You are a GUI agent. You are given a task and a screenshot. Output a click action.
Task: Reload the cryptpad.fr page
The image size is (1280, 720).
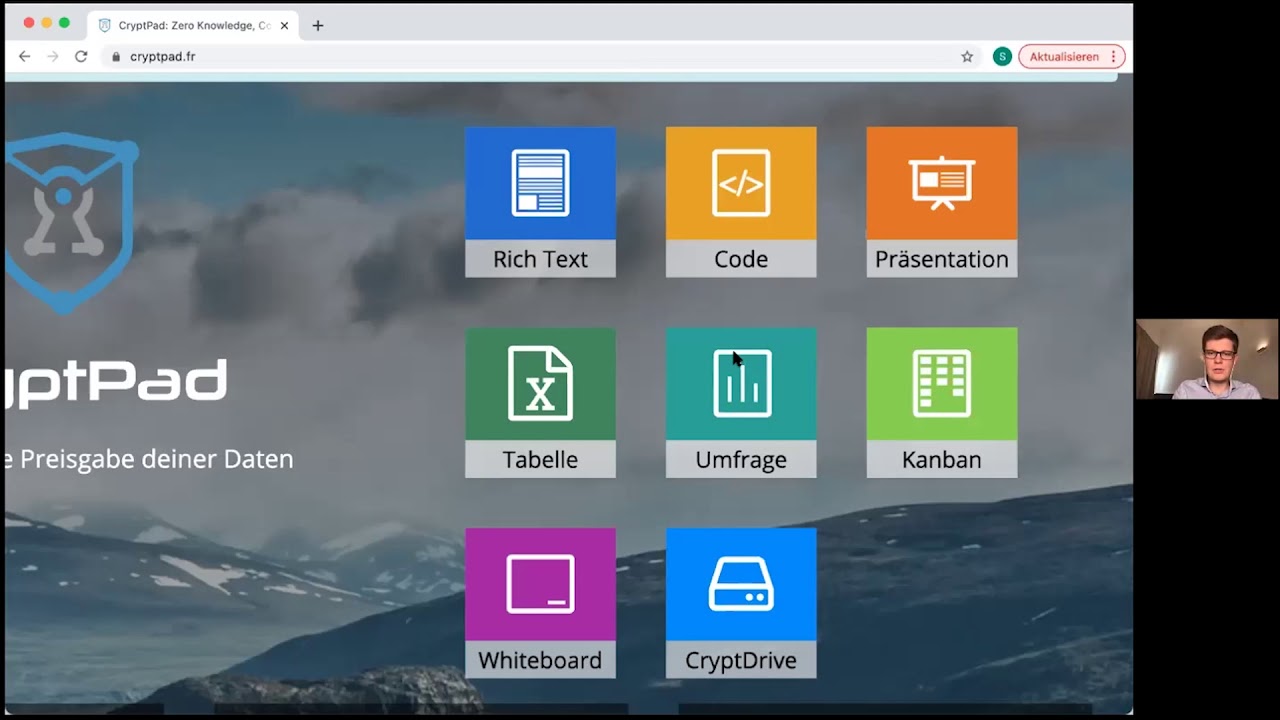[81, 57]
